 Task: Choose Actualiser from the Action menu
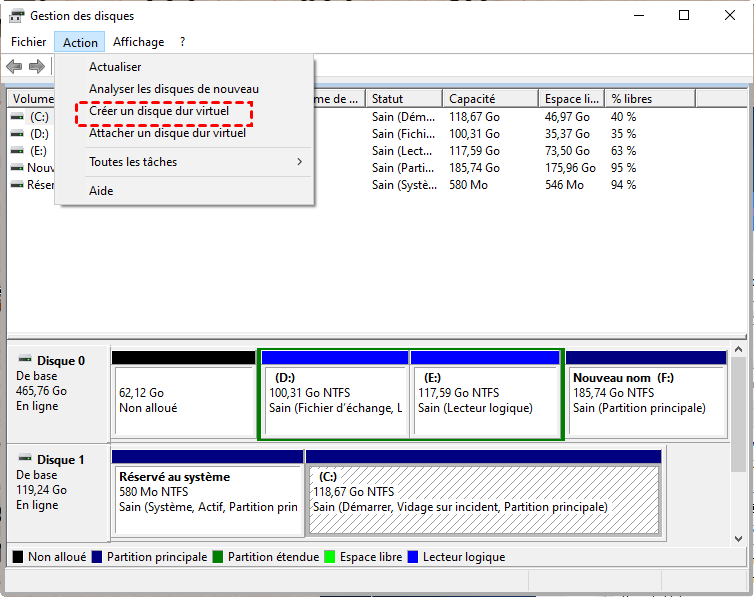(x=185, y=67)
